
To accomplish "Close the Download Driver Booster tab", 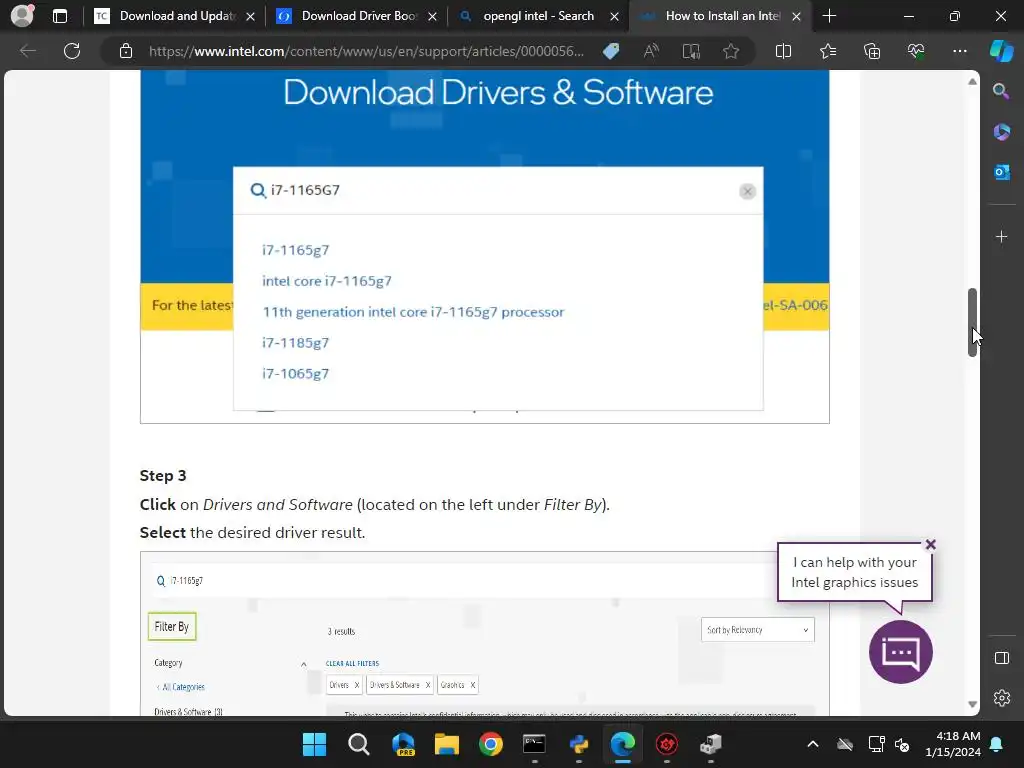I will 432,16.
